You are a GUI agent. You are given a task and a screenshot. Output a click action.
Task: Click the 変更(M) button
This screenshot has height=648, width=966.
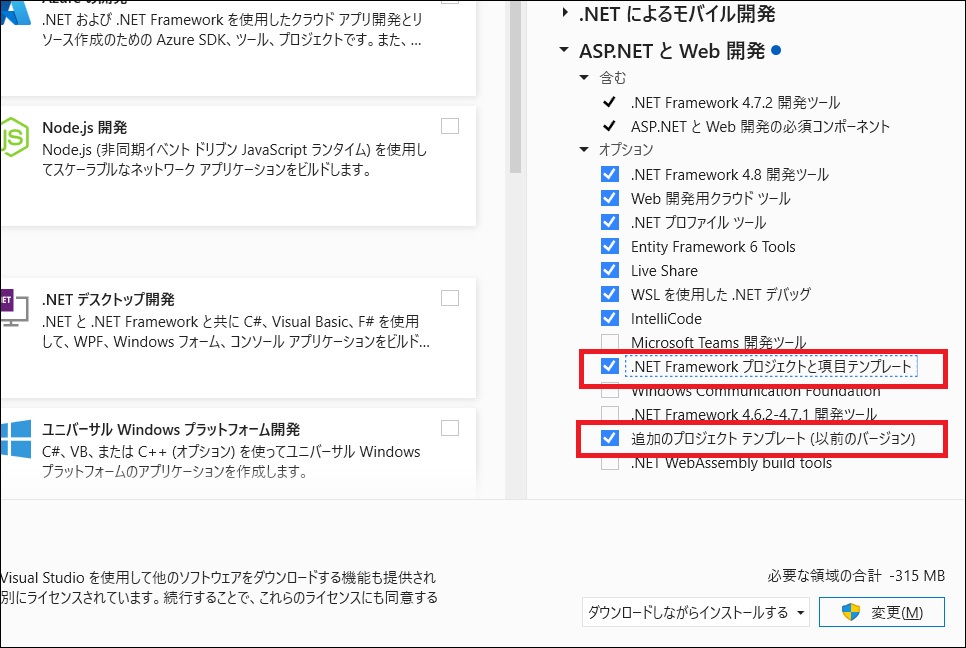tap(882, 612)
